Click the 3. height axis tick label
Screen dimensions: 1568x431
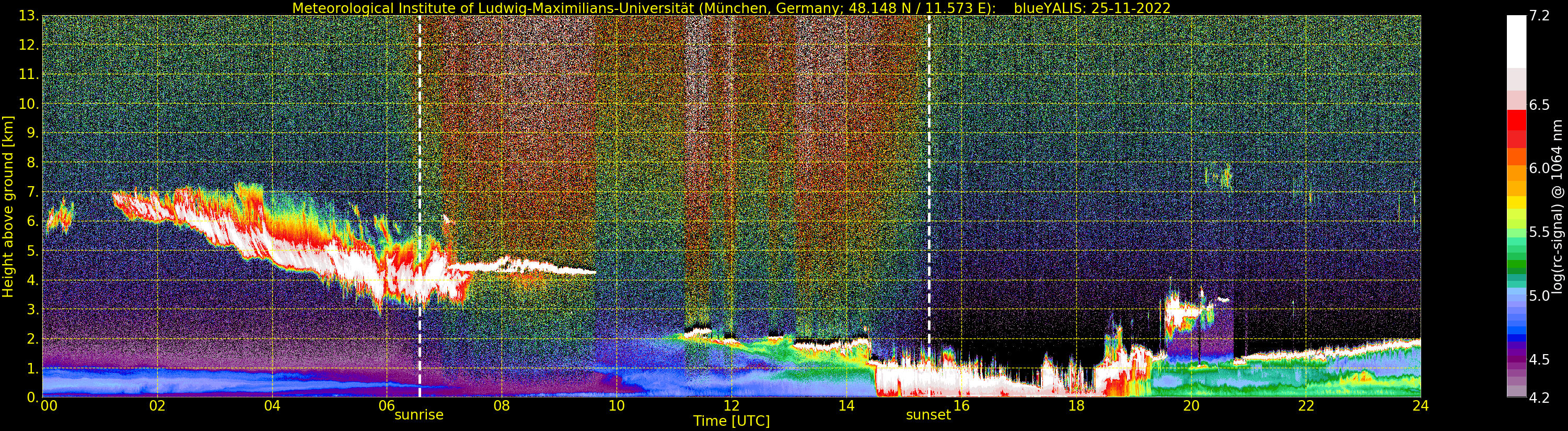(33, 310)
